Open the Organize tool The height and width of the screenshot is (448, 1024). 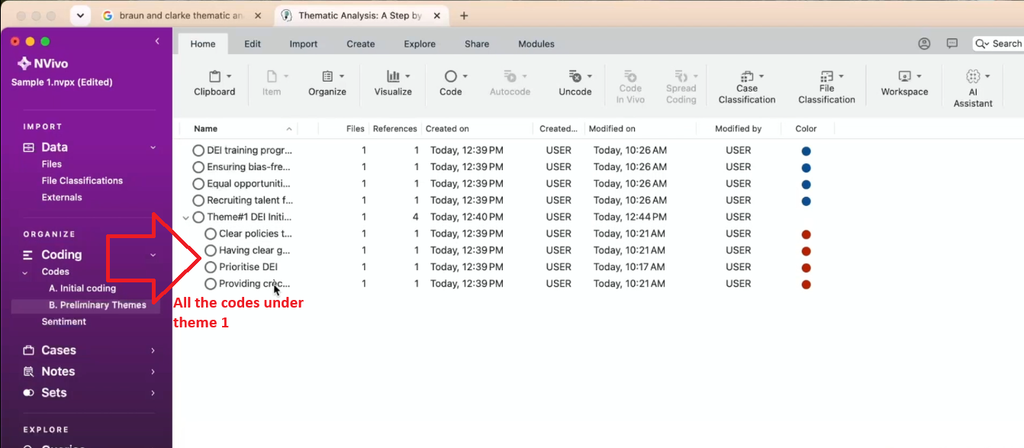[327, 84]
